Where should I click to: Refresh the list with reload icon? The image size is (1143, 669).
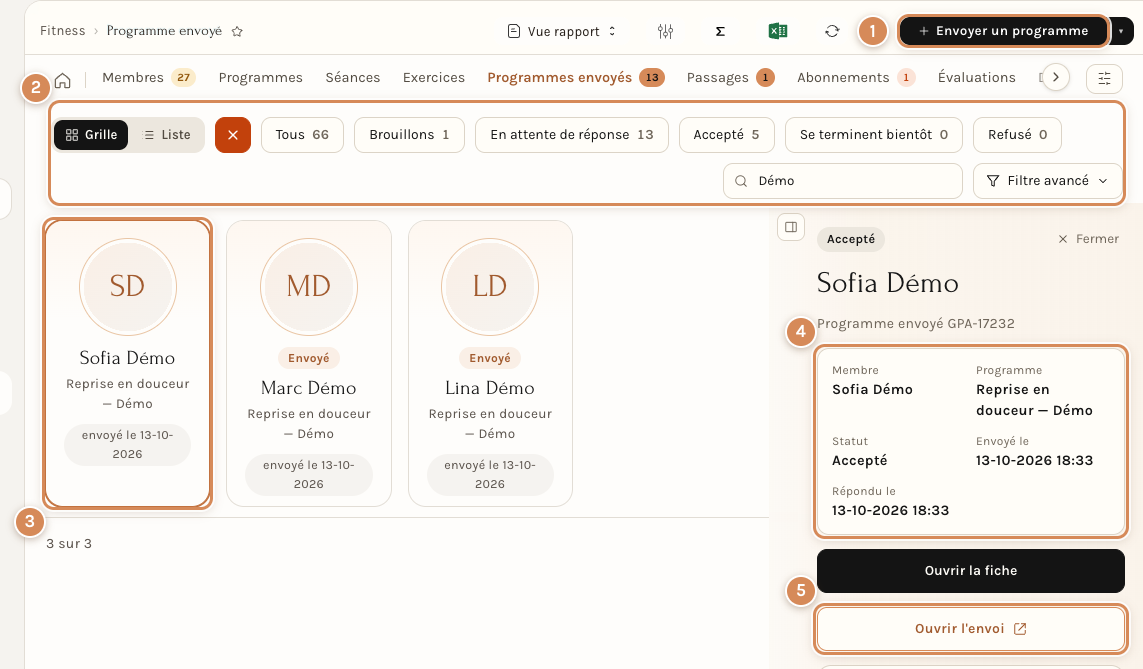click(x=832, y=31)
